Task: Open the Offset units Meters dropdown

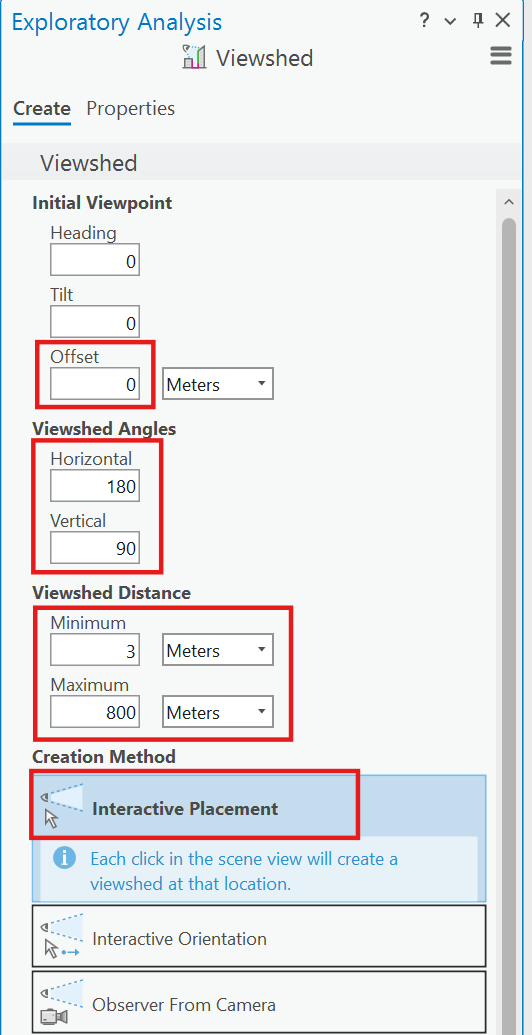Action: tap(218, 384)
